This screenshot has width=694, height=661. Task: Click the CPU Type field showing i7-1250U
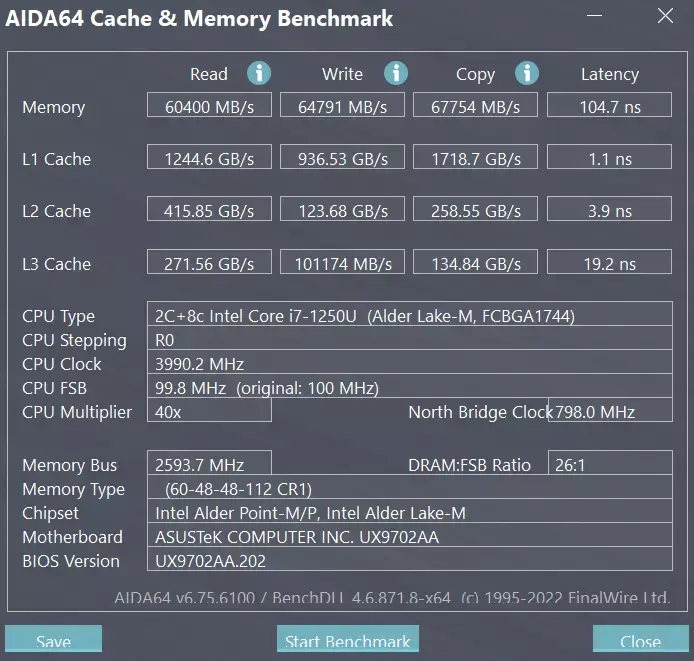pos(409,316)
